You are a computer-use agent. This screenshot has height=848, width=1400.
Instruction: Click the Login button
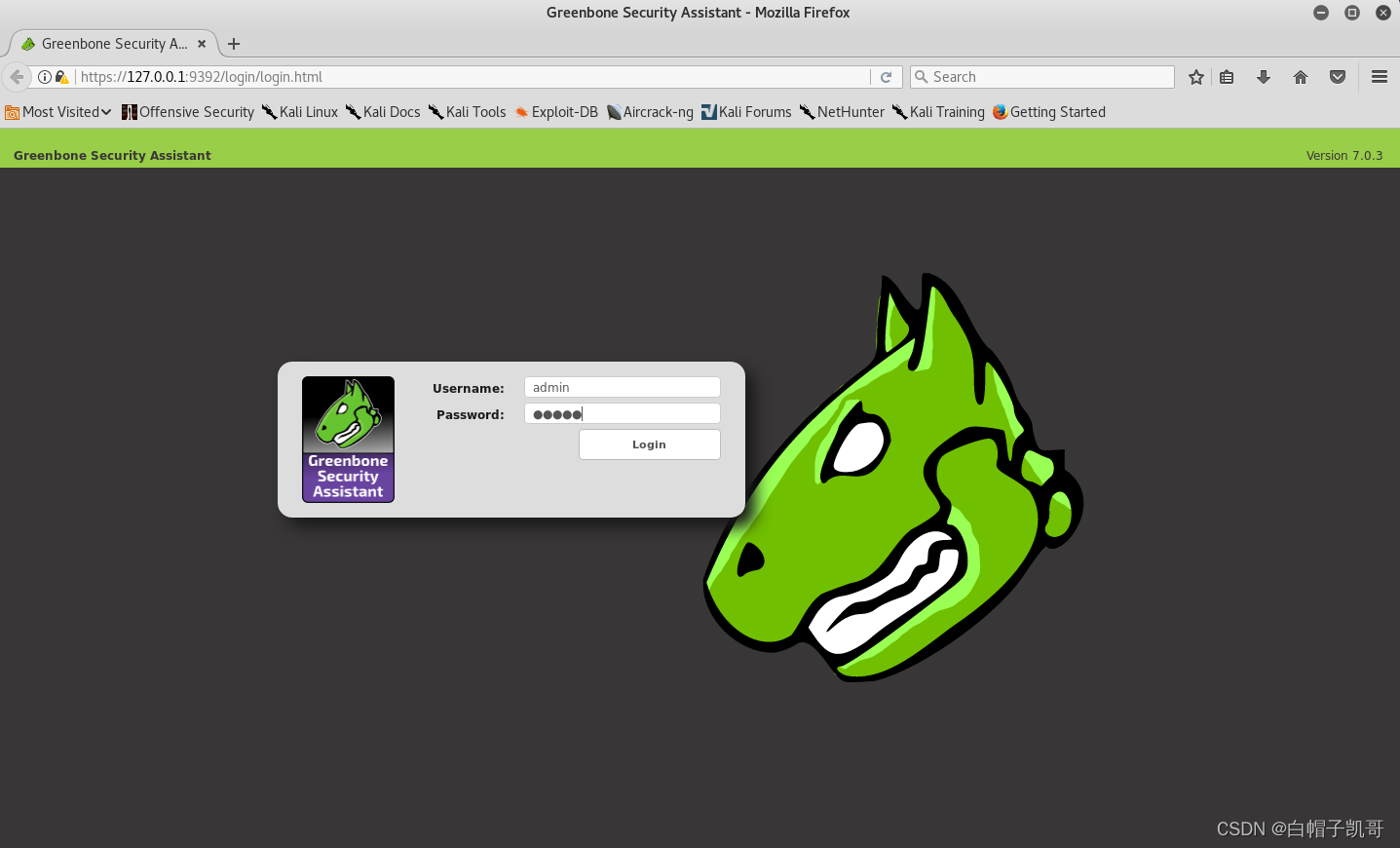(x=650, y=444)
